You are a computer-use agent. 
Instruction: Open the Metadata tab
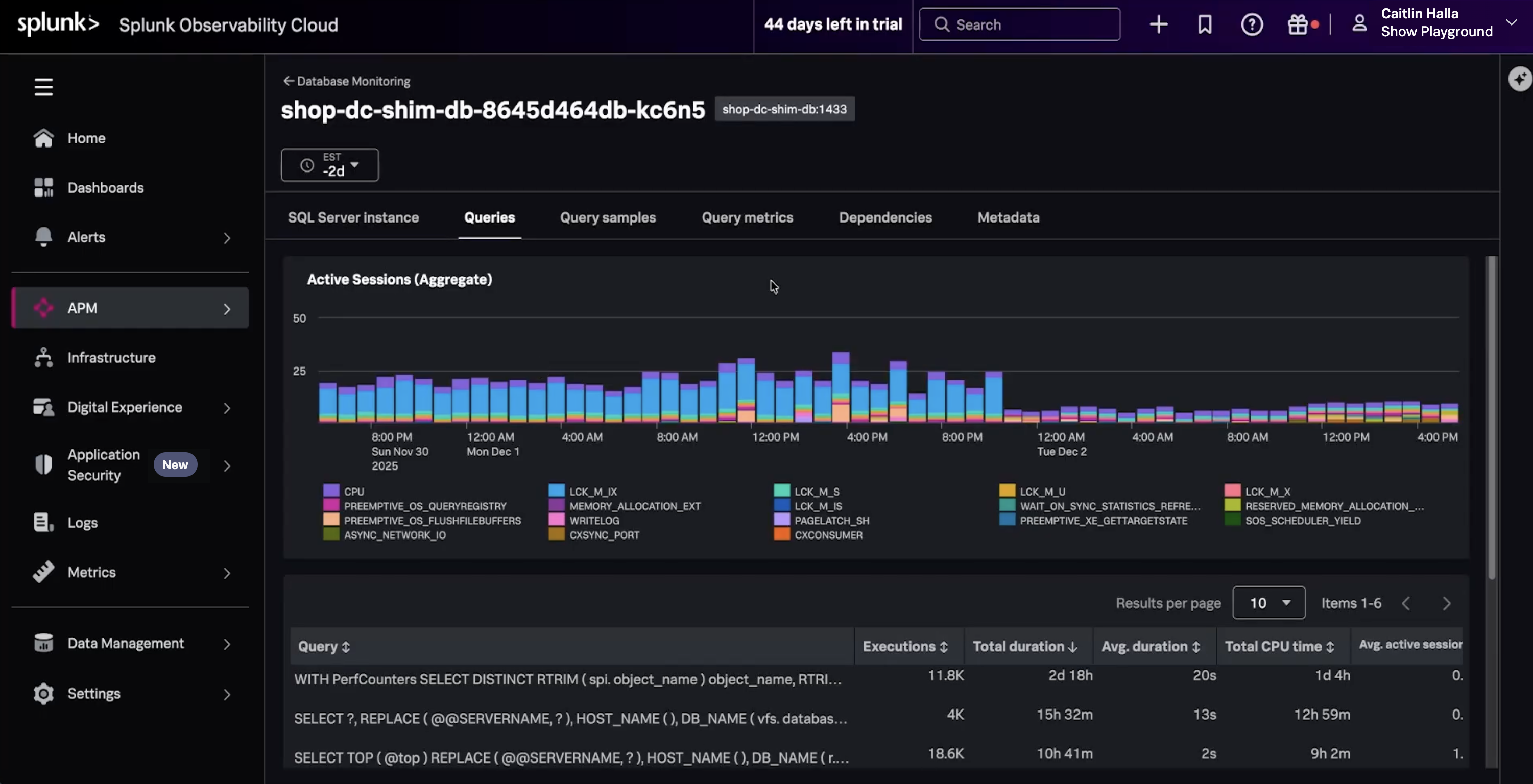[1008, 217]
